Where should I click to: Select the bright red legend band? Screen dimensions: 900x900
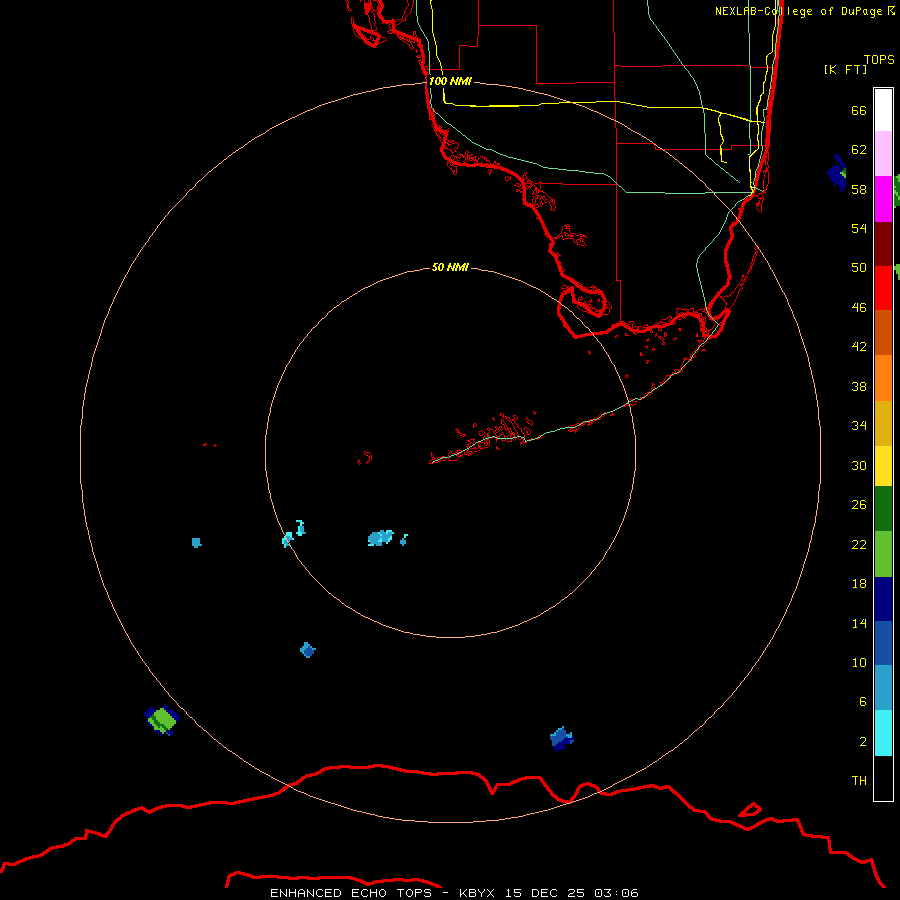coord(883,288)
